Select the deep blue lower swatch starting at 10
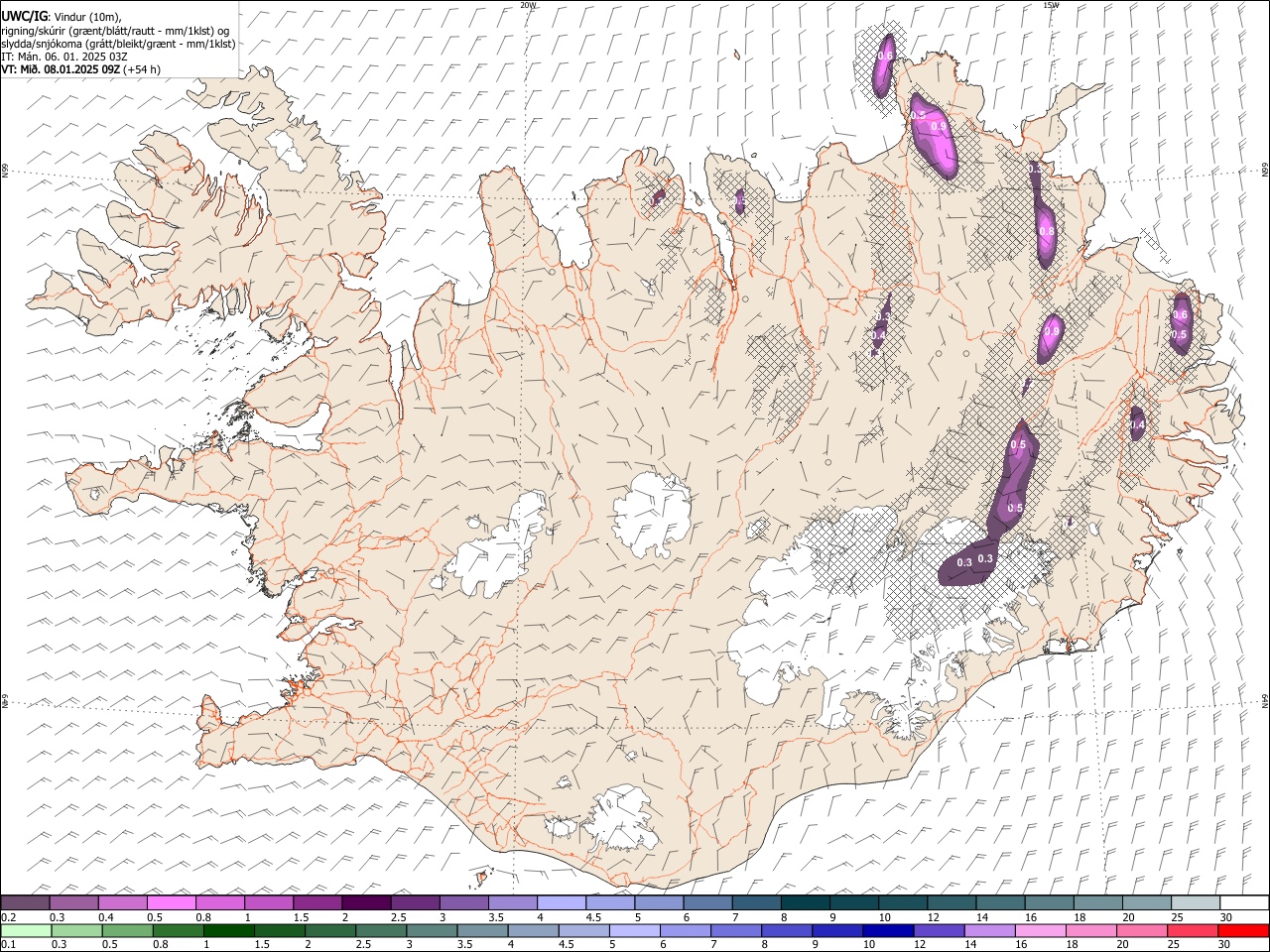The height and width of the screenshot is (952, 1270). point(887,930)
